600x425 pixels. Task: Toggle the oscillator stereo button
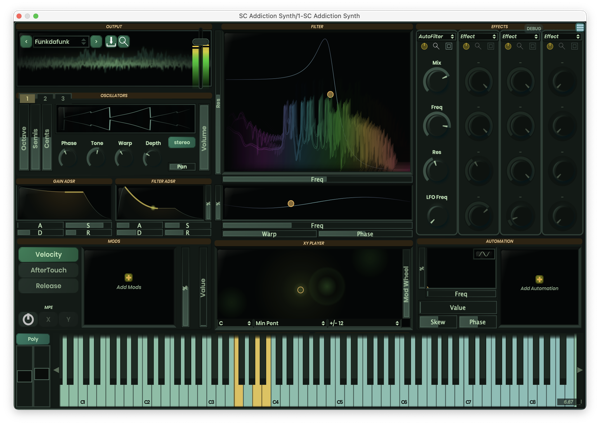(x=182, y=142)
